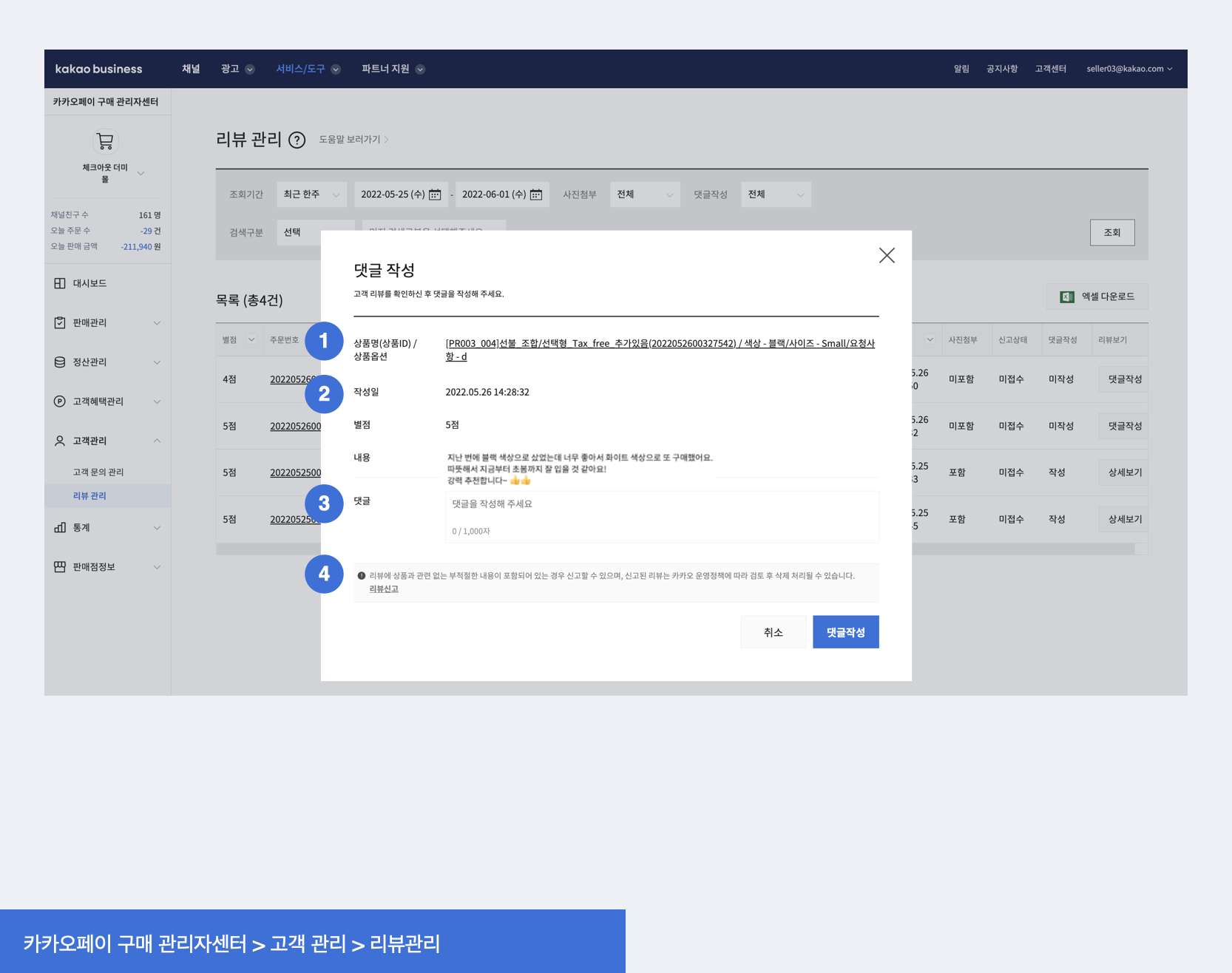The height and width of the screenshot is (973, 1232).
Task: Open the 최근 한주 period dropdown
Action: click(311, 194)
